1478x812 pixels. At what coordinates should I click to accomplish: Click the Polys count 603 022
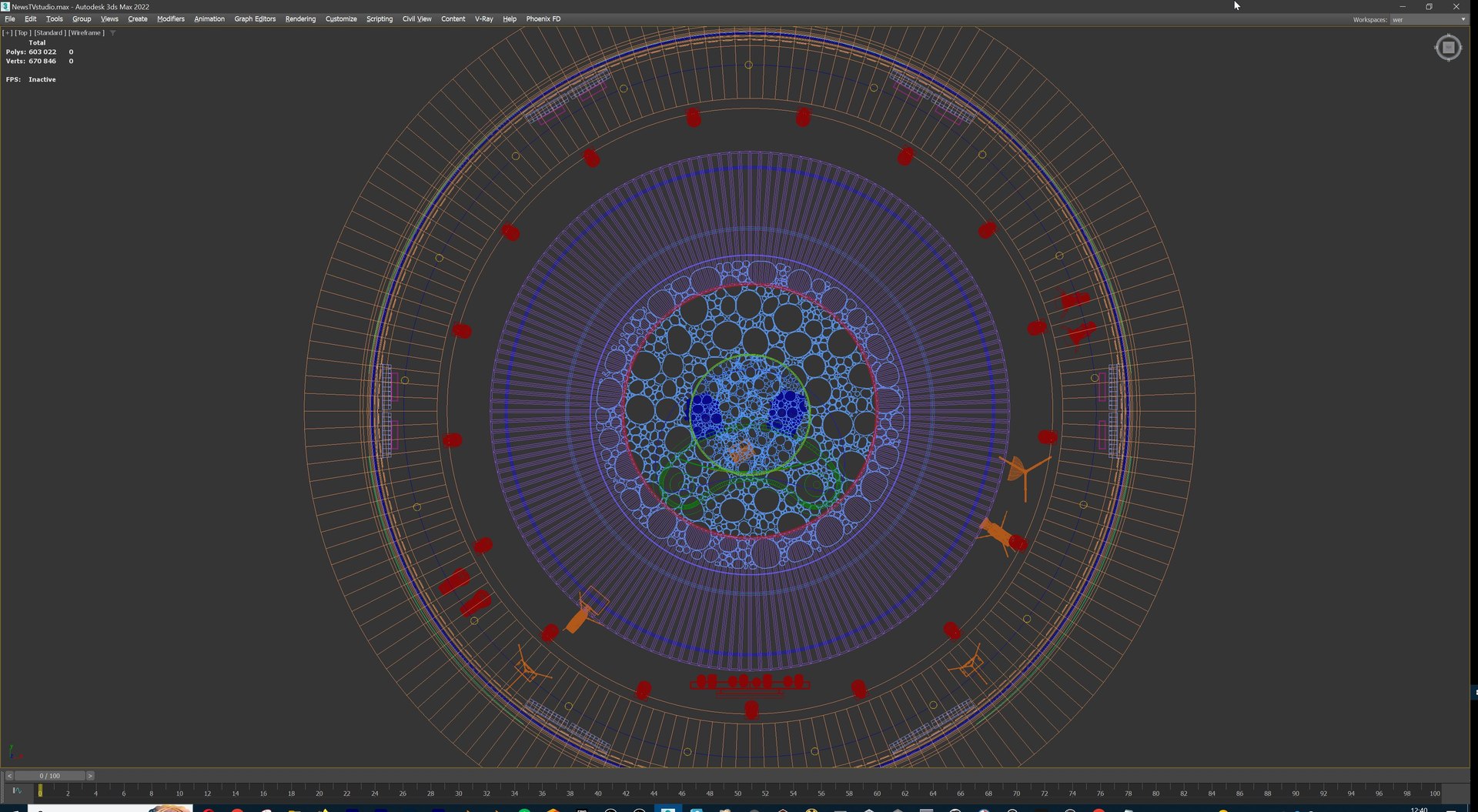[x=42, y=52]
